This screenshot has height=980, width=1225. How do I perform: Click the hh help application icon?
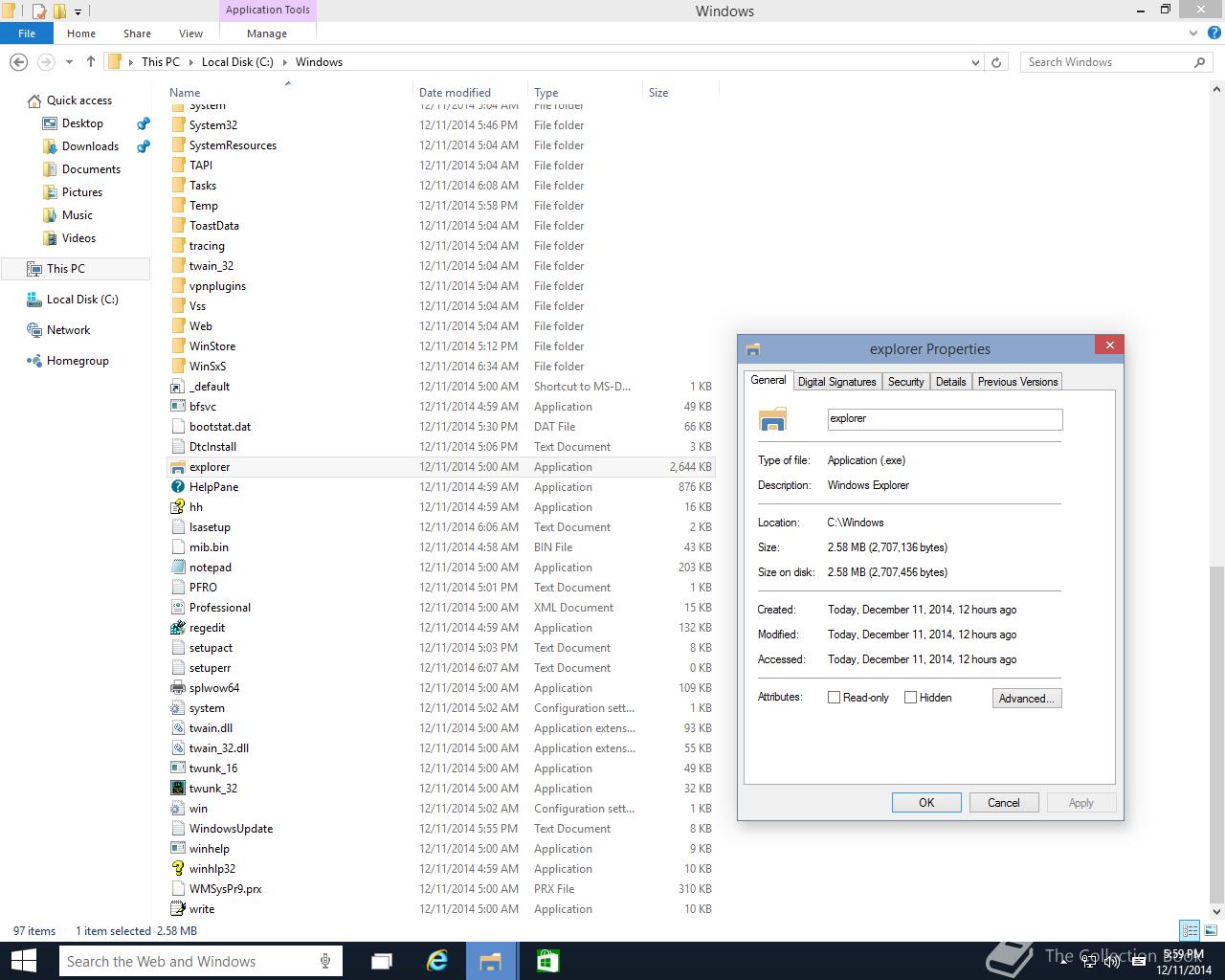(177, 507)
